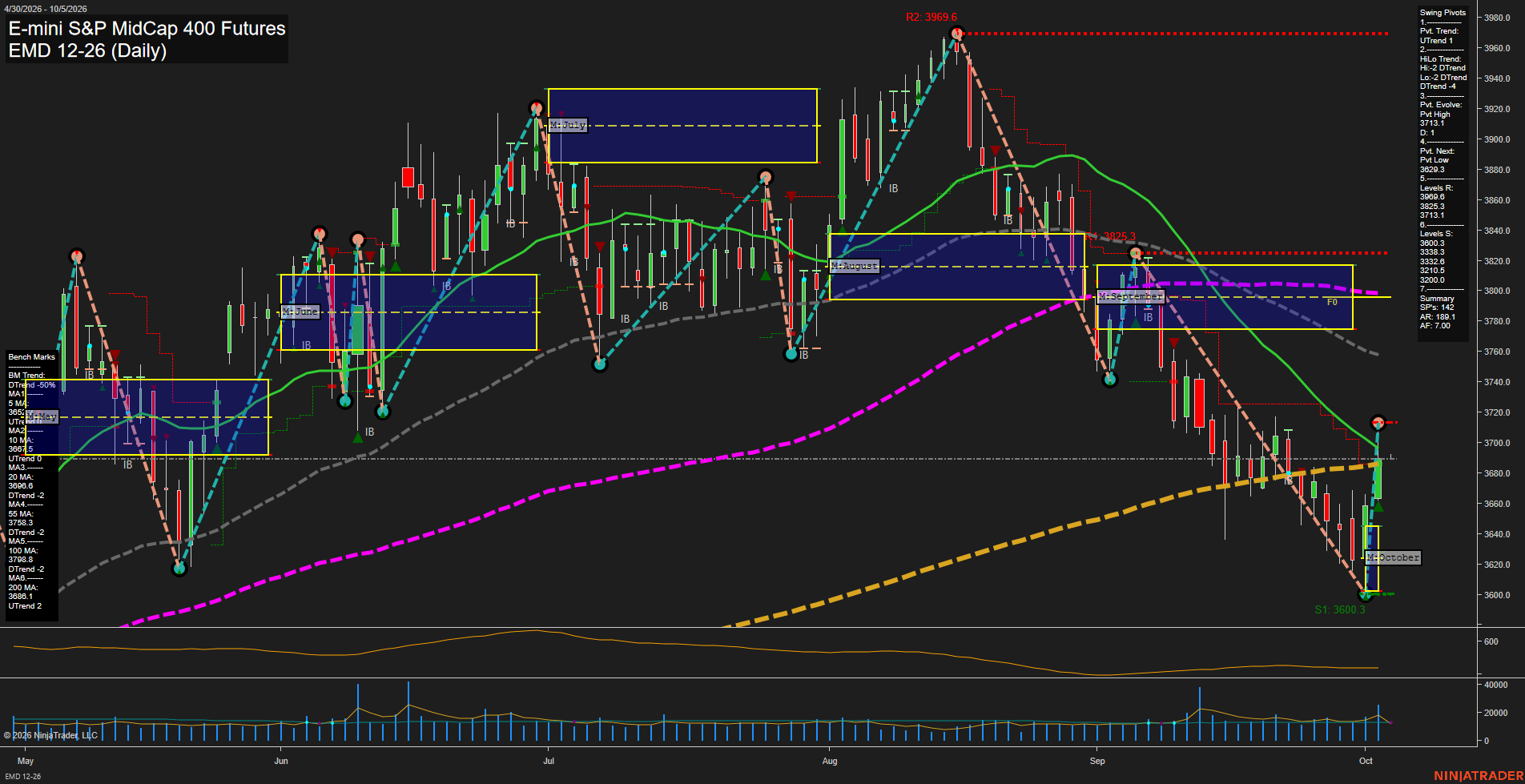Select the late May swing low pivot circle
This screenshot has height=784, width=1525.
tap(179, 568)
